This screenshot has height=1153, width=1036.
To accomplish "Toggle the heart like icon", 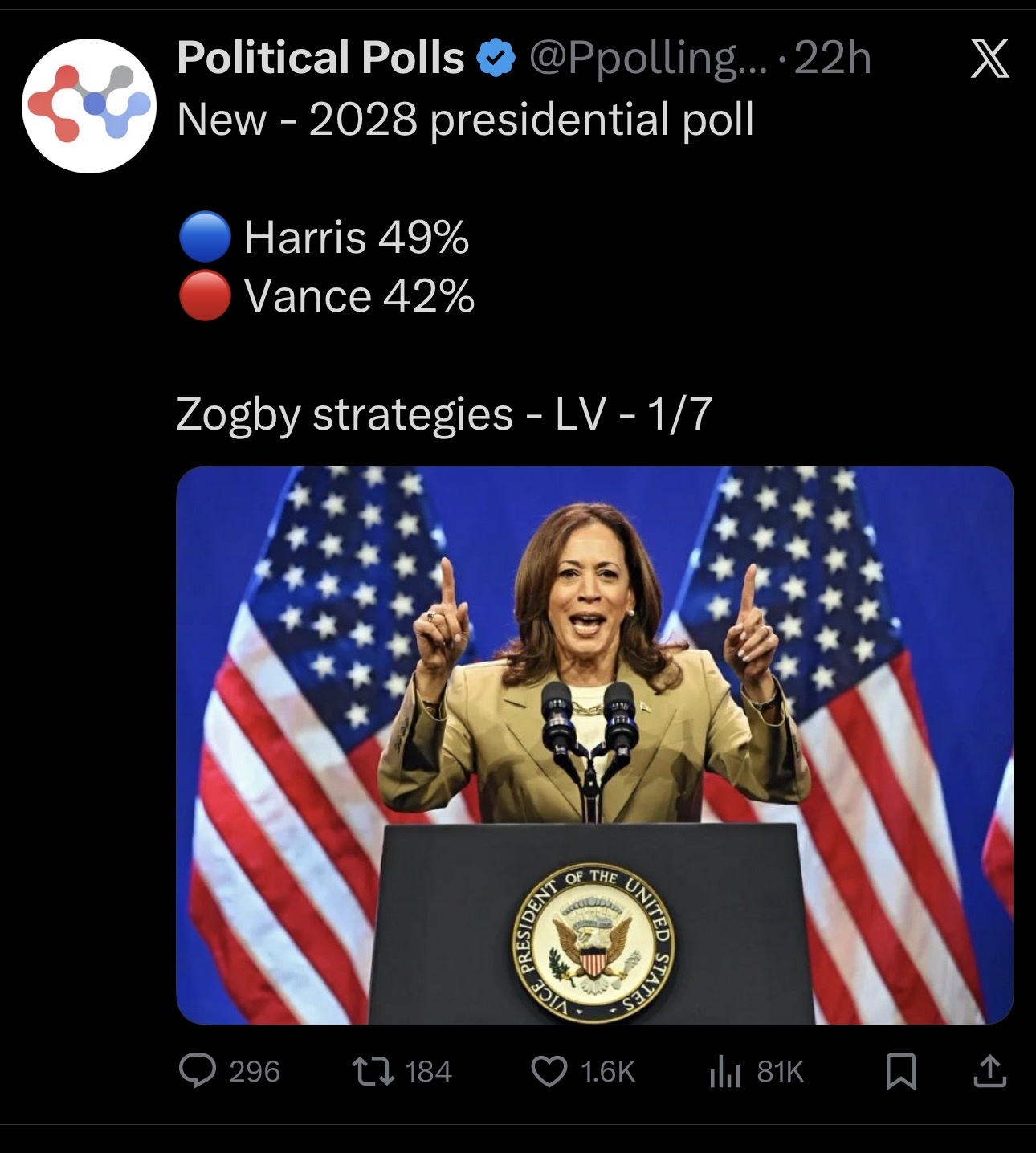I will click(x=550, y=1071).
